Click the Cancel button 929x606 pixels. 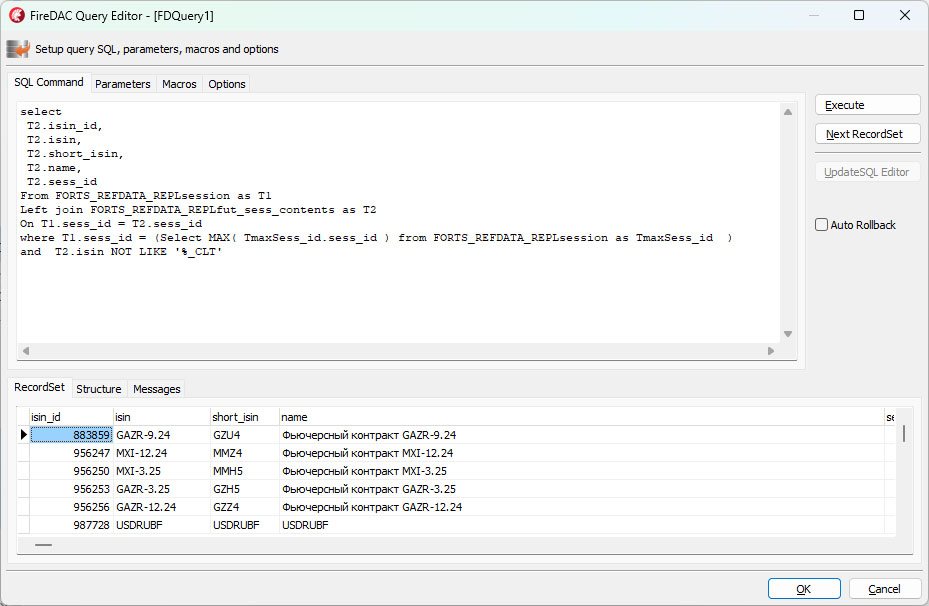[x=885, y=589]
